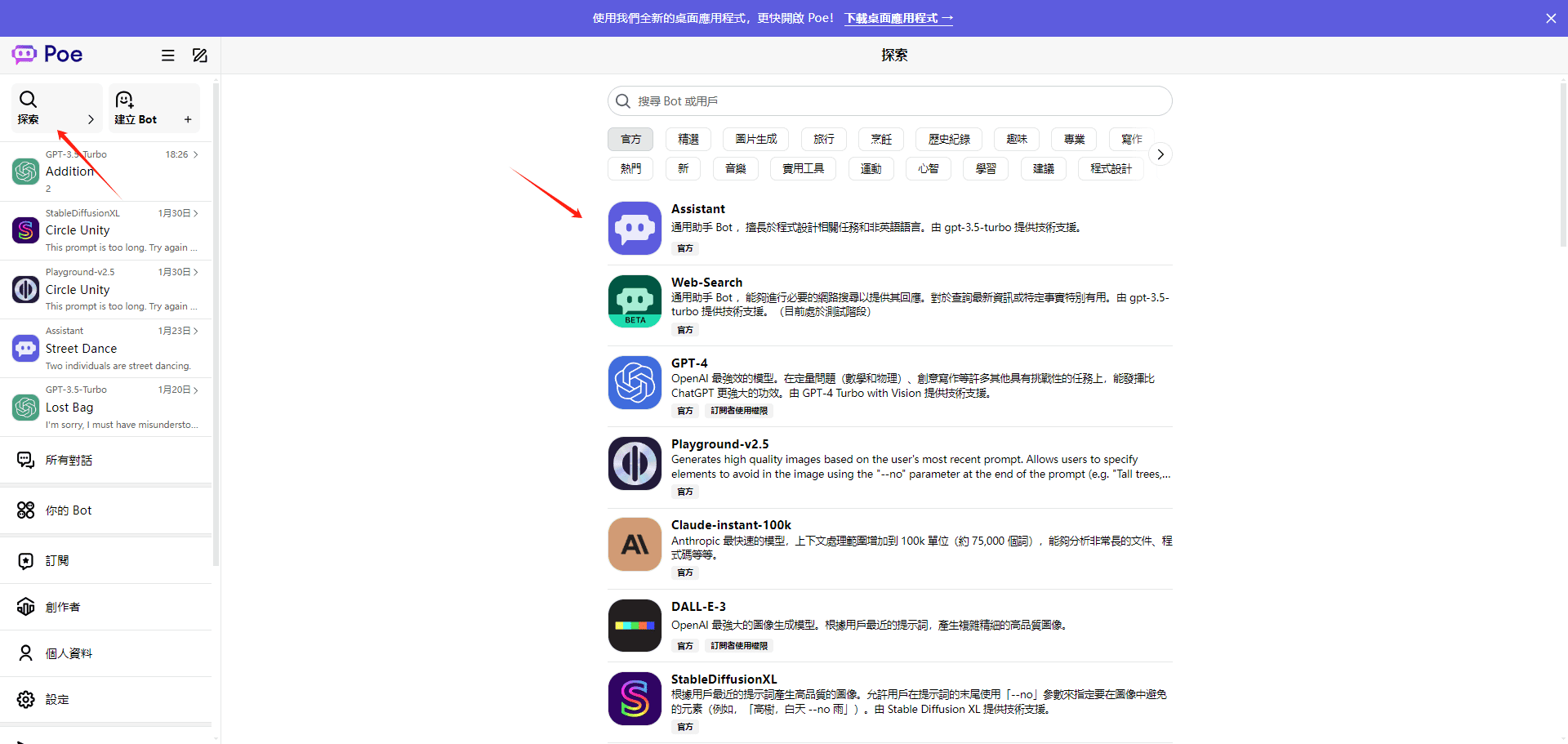Select the 建議 category tab
This screenshot has height=744, width=1568.
pyautogui.click(x=1044, y=169)
